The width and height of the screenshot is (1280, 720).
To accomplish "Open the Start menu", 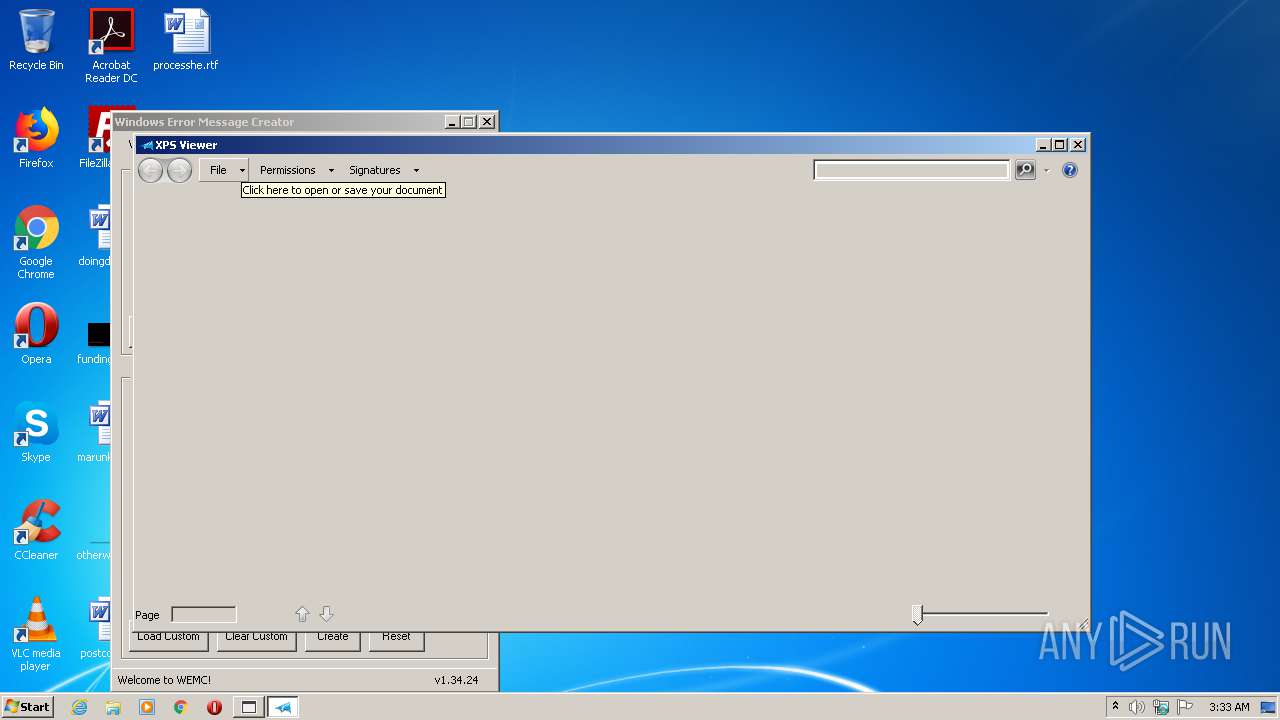I will (x=27, y=707).
